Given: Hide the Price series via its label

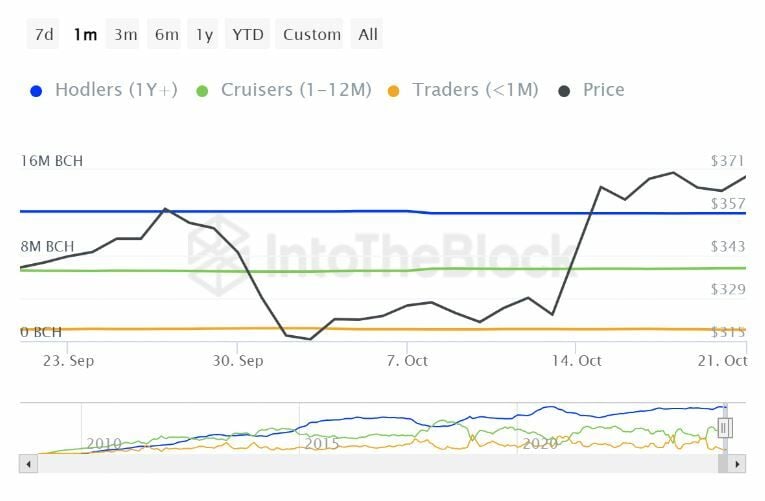Looking at the screenshot, I should (604, 90).
